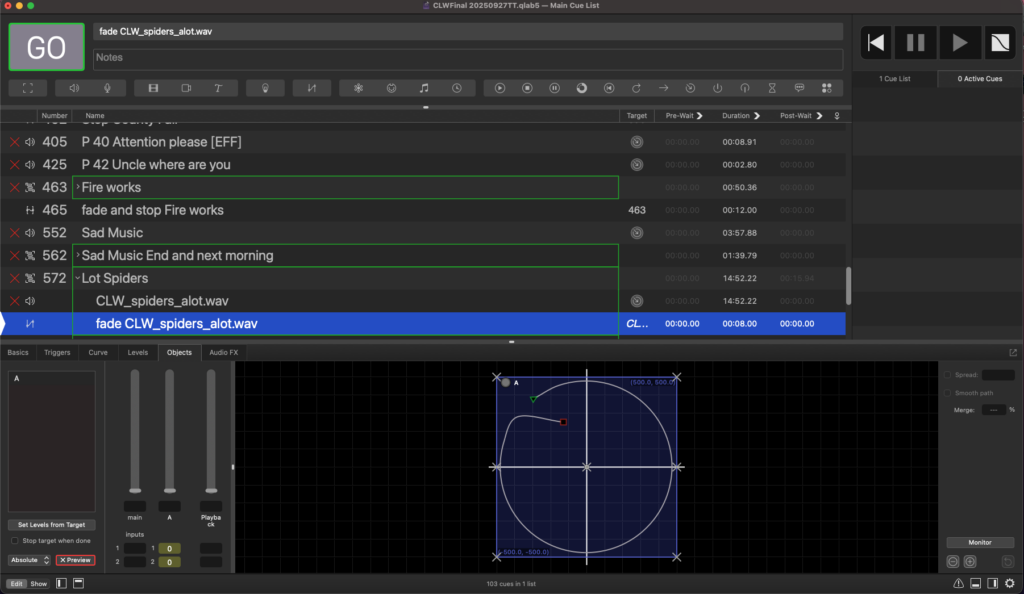The width and height of the screenshot is (1024, 594).
Task: Enable the Spread checkbox
Action: click(x=948, y=375)
